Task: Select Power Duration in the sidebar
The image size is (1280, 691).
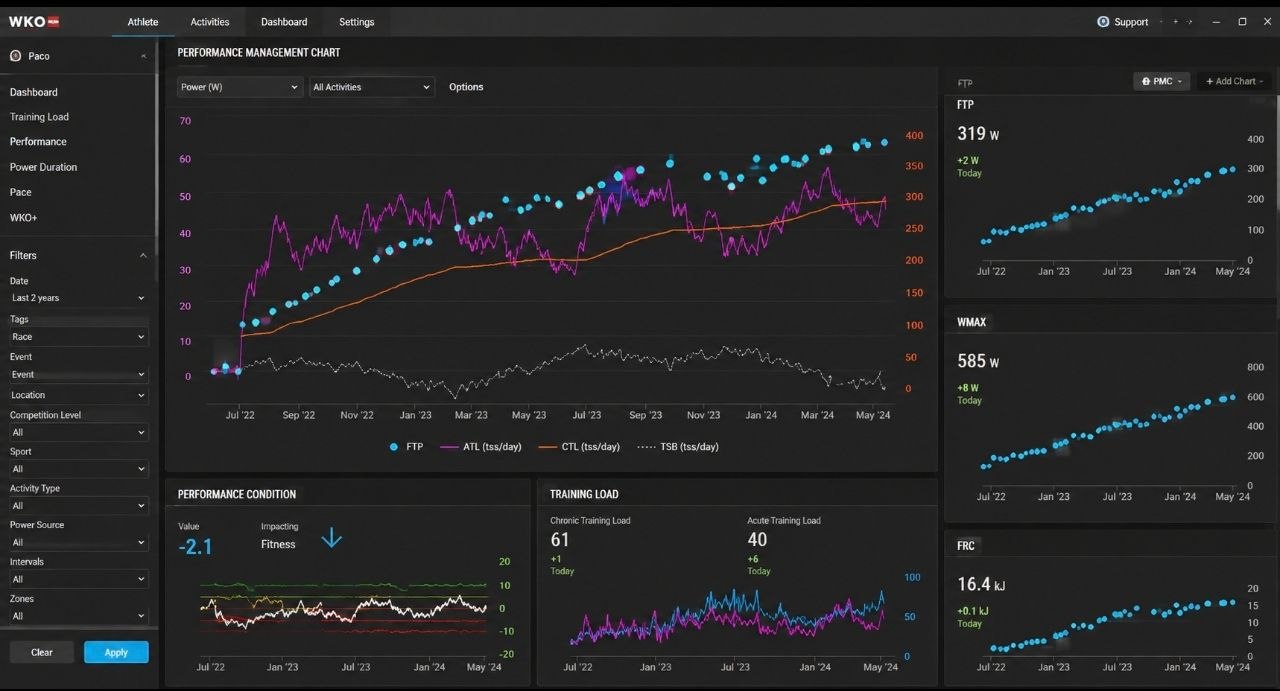Action: pos(43,167)
